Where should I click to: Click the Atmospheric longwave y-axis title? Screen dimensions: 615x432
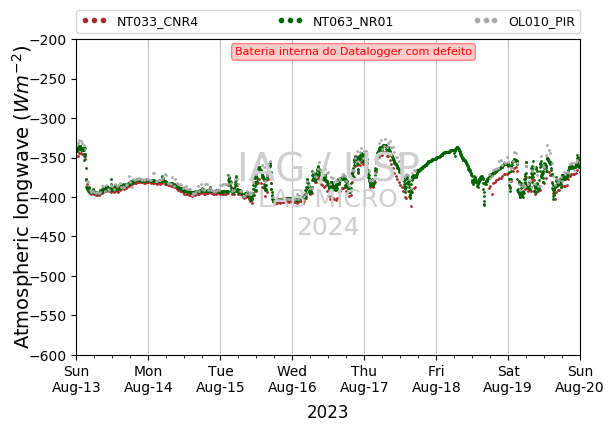click(x=22, y=197)
